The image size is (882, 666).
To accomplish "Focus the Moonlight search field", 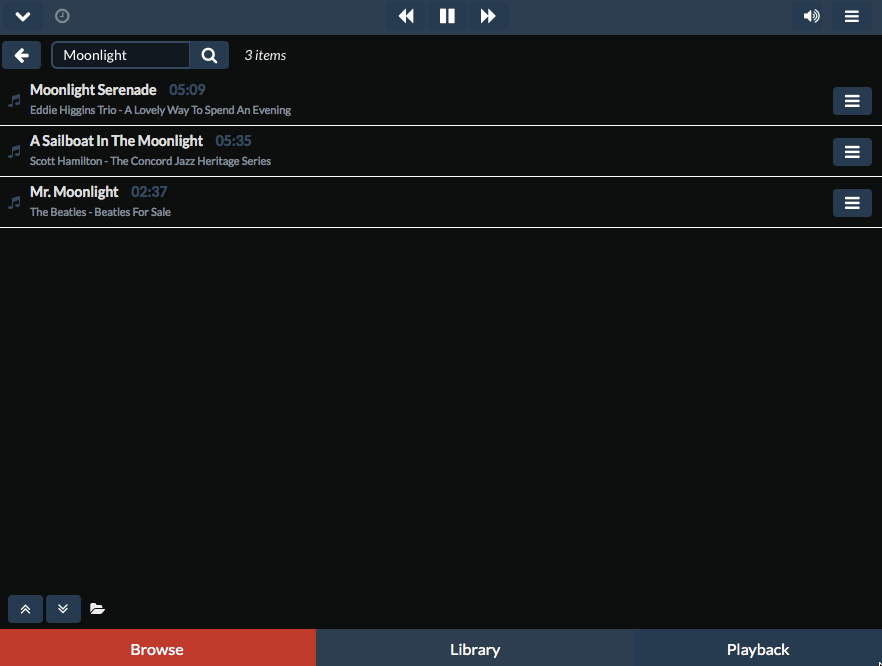I will coord(121,55).
